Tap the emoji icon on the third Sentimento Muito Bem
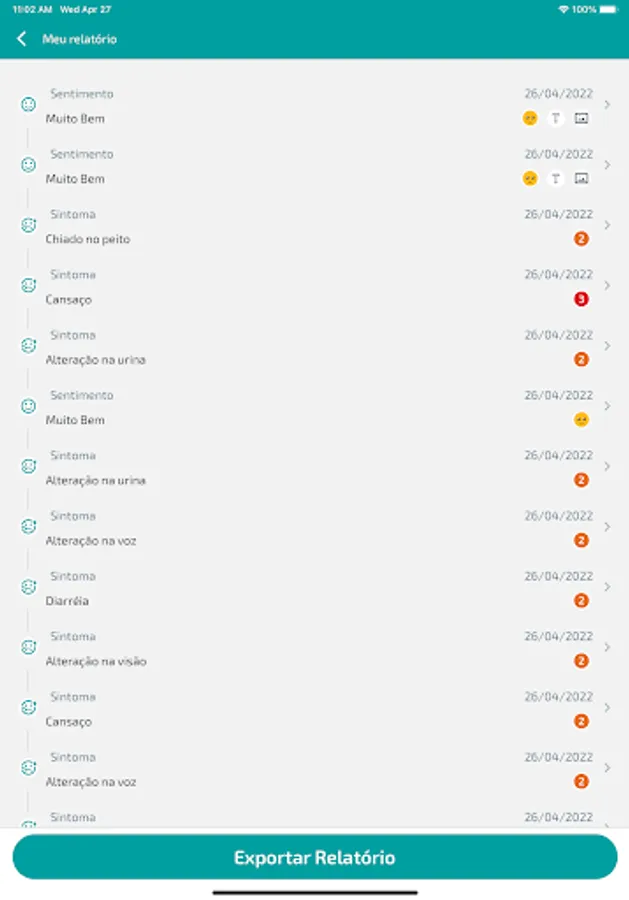Screen dimensions: 629x900 coord(581,418)
